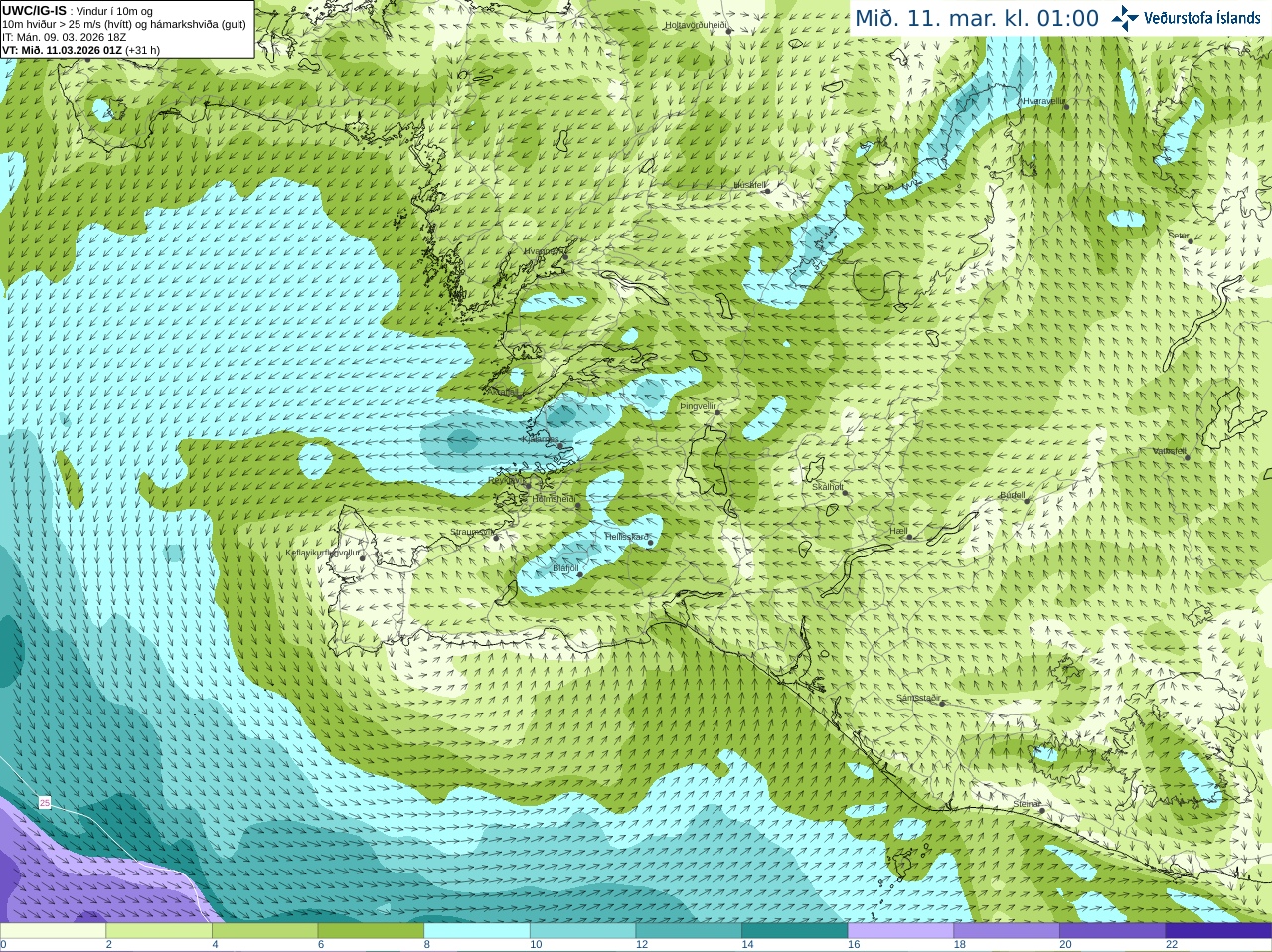Click the Keflavíkurflugvöllur station label

(x=323, y=553)
